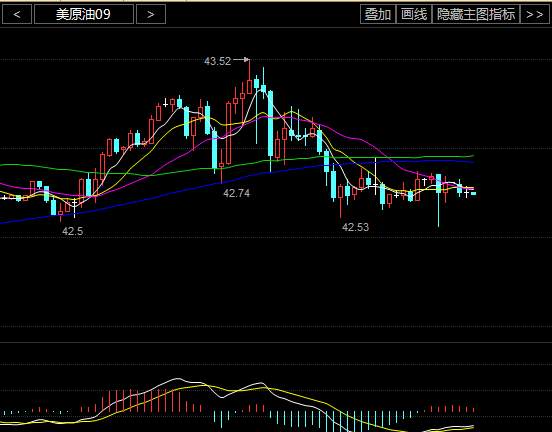Click the 42.74 low price label
The height and width of the screenshot is (432, 552).
[237, 193]
